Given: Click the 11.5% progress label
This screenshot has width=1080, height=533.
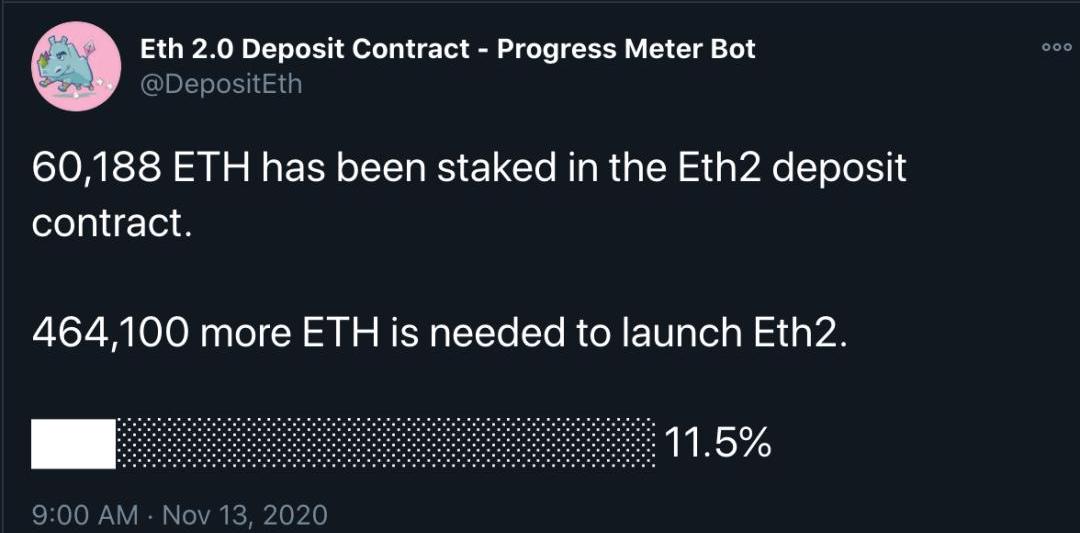Looking at the screenshot, I should [718, 443].
